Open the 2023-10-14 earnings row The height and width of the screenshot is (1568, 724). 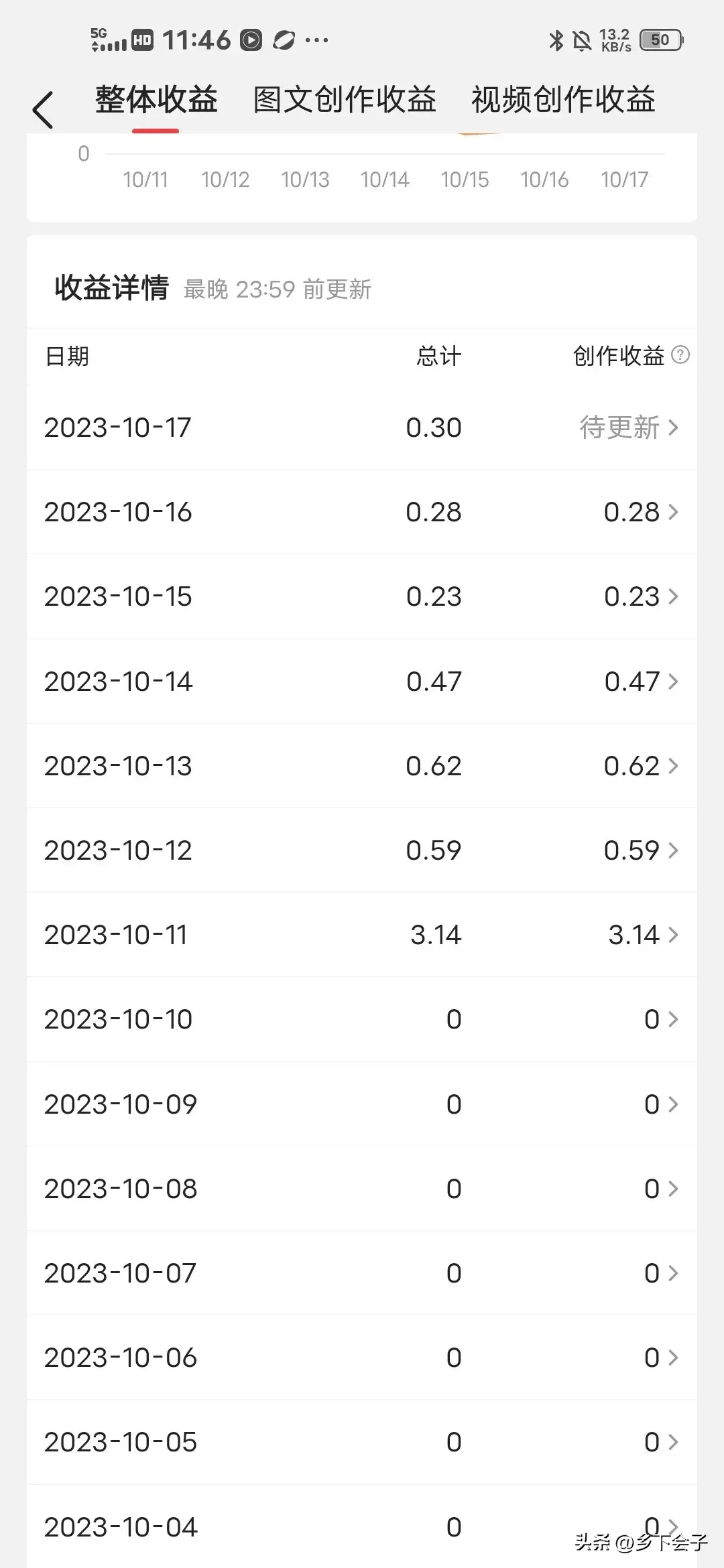tap(362, 681)
